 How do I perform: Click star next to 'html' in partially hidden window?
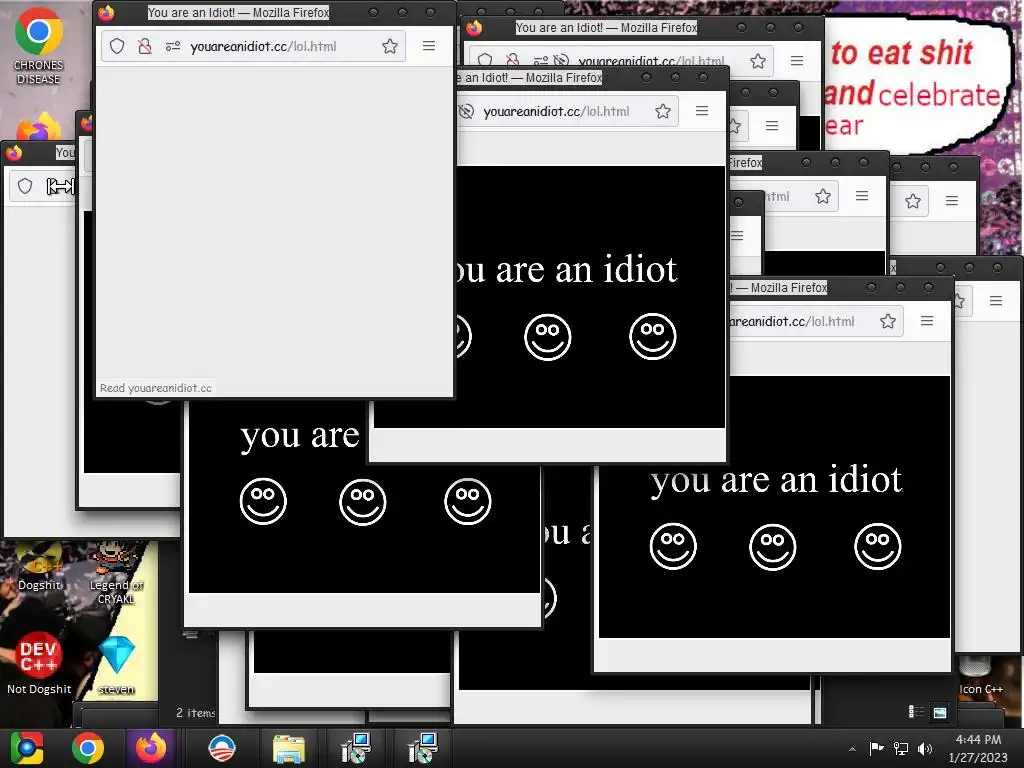coord(823,197)
